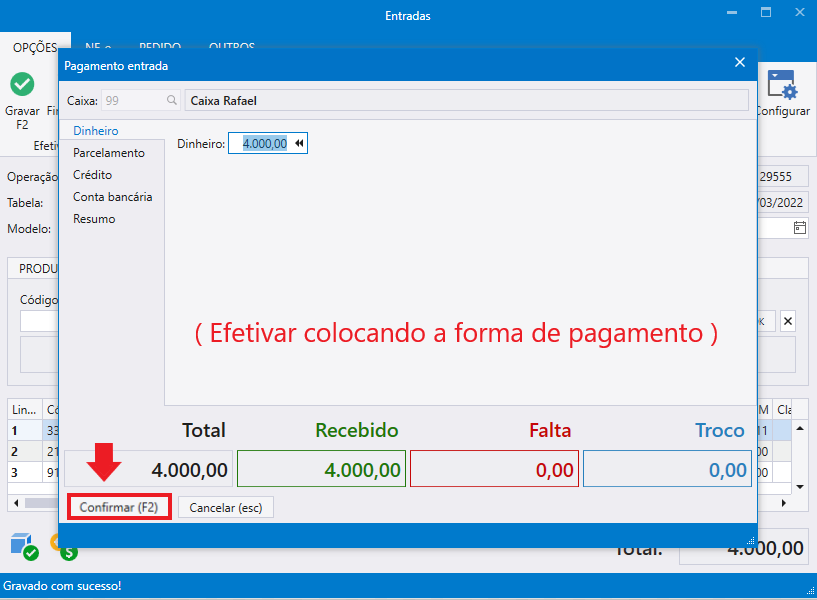
Task: Maximize the Entradas window
Action: point(766,12)
